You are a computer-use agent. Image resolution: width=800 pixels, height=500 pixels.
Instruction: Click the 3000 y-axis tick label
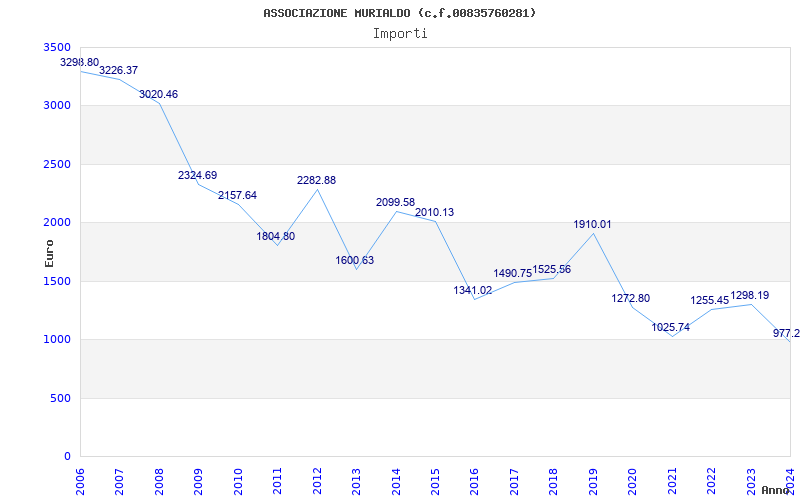pos(57,106)
